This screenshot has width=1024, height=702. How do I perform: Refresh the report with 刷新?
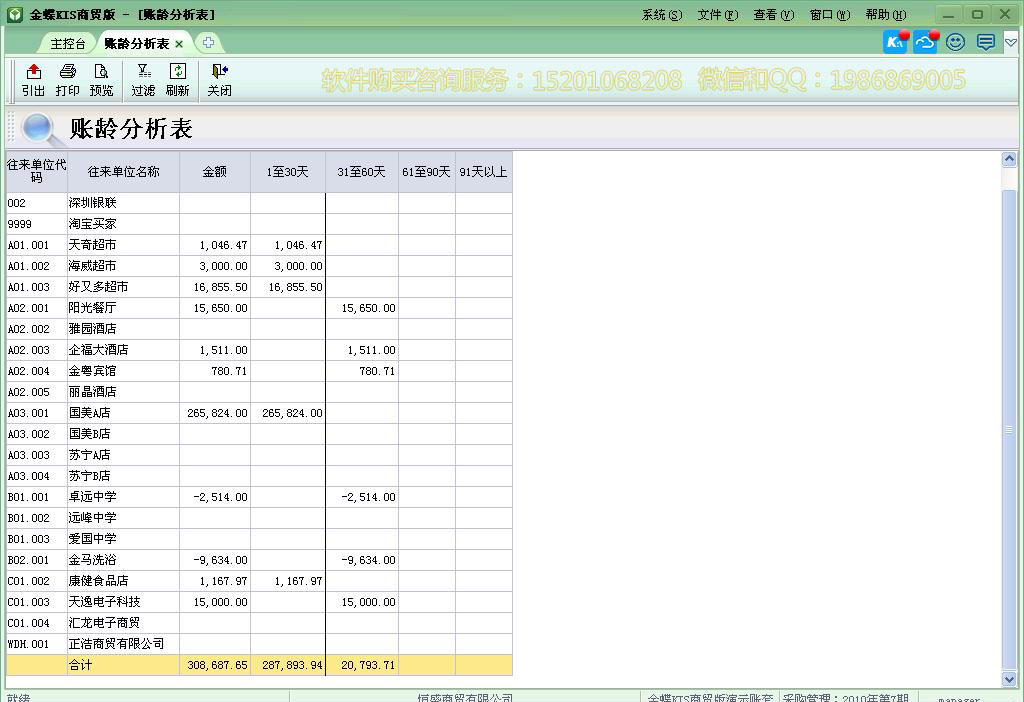pos(177,80)
